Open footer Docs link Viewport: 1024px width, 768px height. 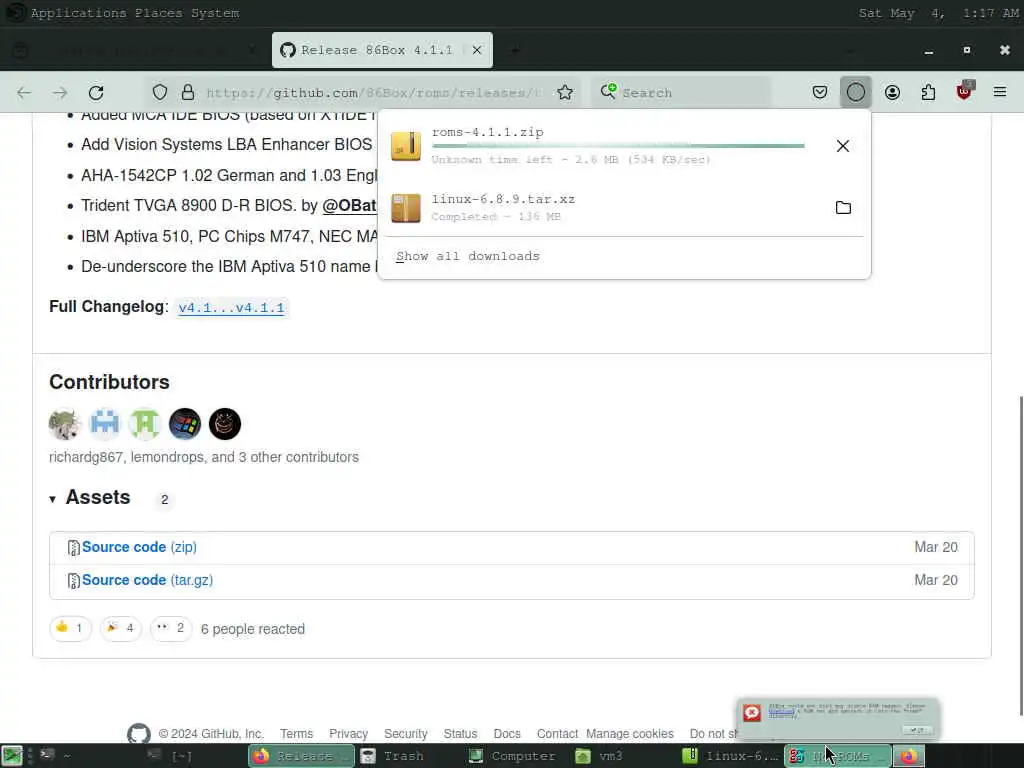pyautogui.click(x=507, y=733)
